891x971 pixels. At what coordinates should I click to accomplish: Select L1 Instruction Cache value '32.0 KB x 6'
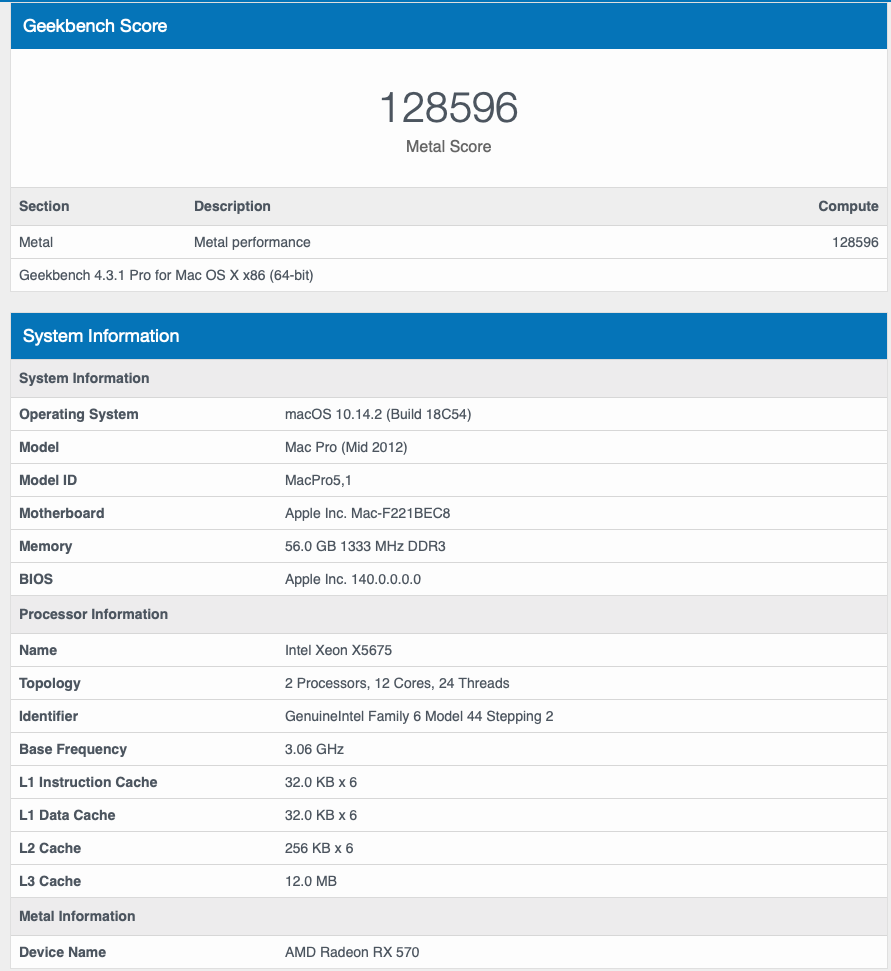click(x=321, y=782)
